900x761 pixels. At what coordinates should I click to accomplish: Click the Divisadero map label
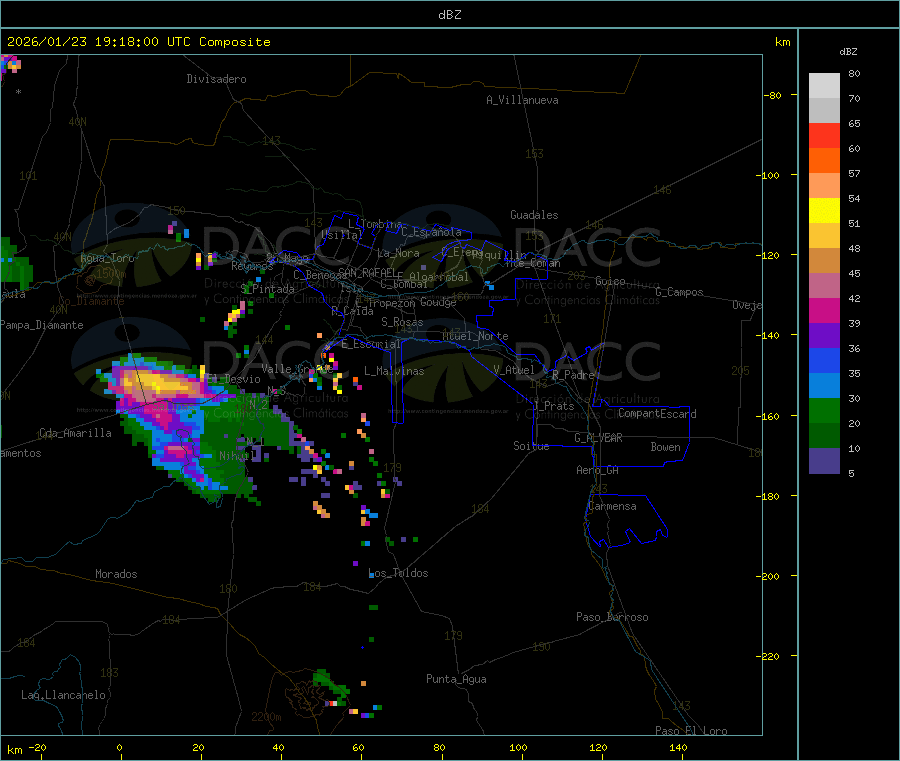216,79
